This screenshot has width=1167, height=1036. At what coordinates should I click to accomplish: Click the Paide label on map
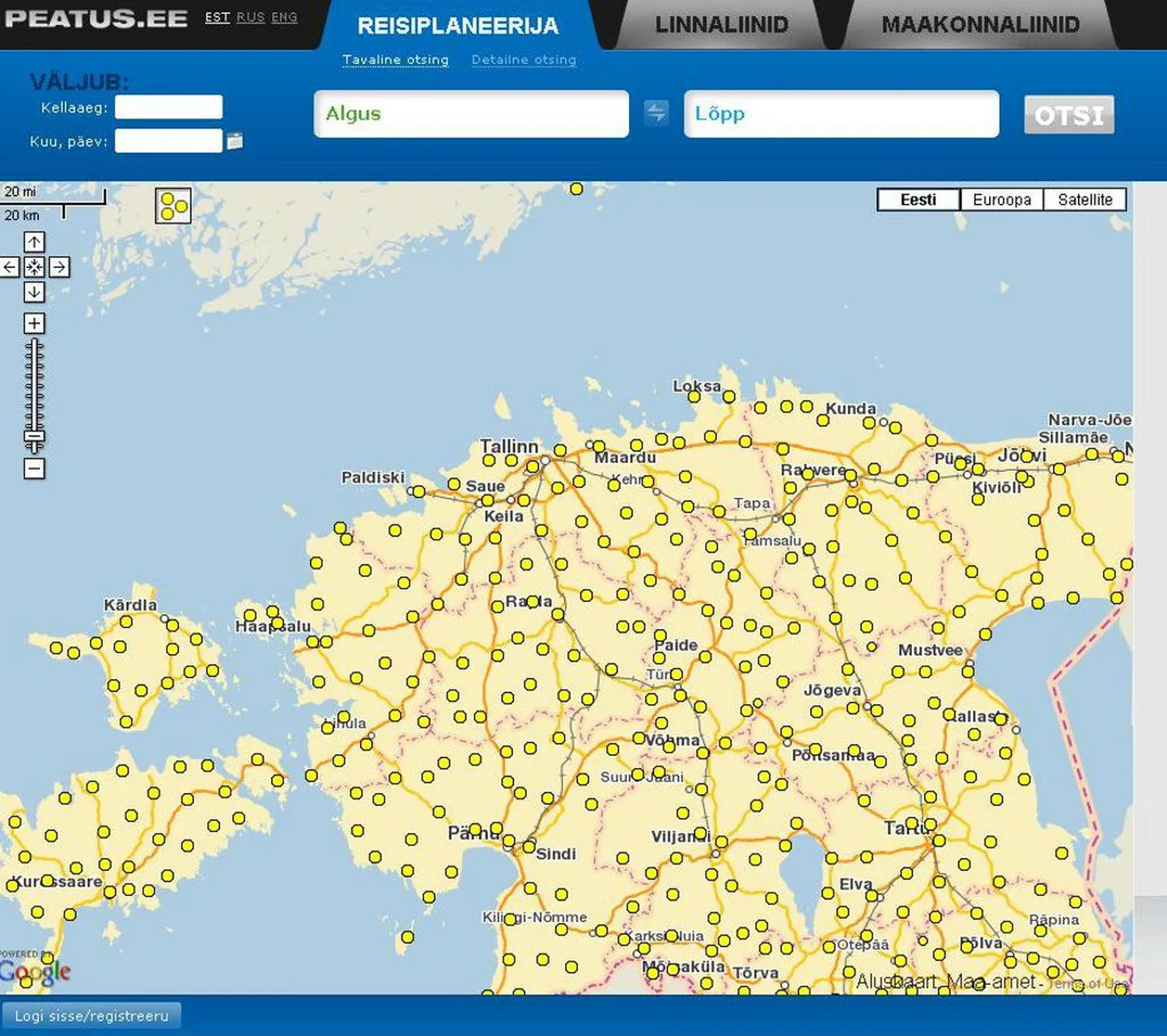[676, 645]
